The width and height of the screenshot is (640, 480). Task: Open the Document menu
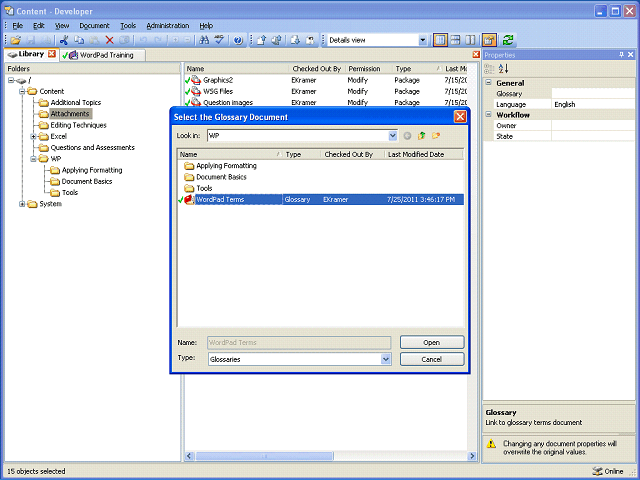pos(94,26)
